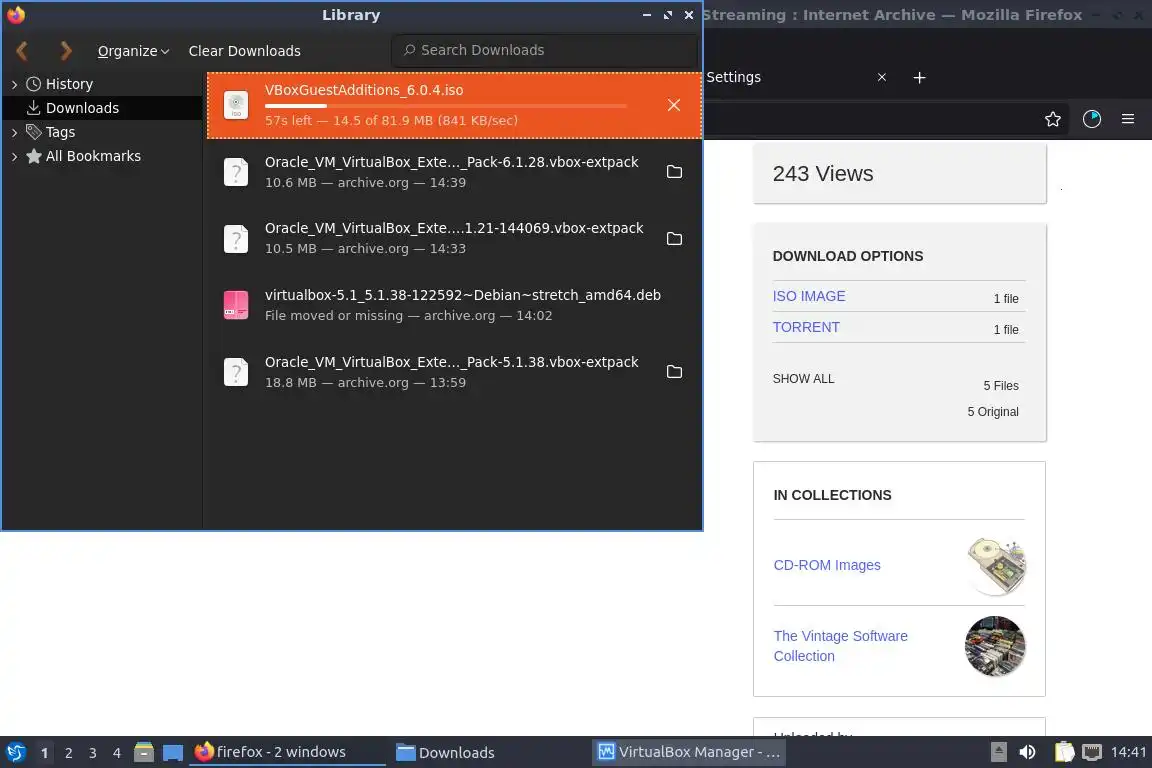Switch to workspace 2 in the pager
The width and height of the screenshot is (1152, 768).
[68, 753]
